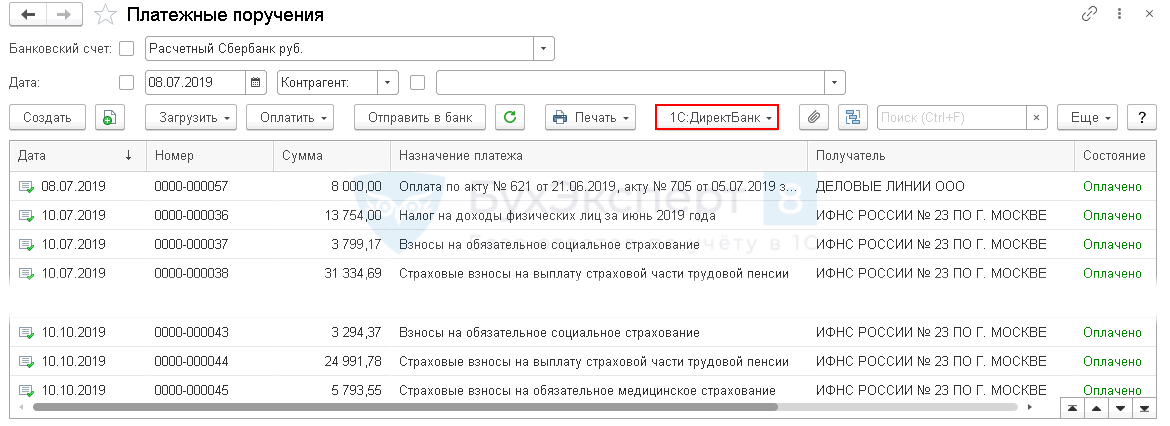The height and width of the screenshot is (426, 1170).
Task: Click the document structure icon near search
Action: pos(853,118)
